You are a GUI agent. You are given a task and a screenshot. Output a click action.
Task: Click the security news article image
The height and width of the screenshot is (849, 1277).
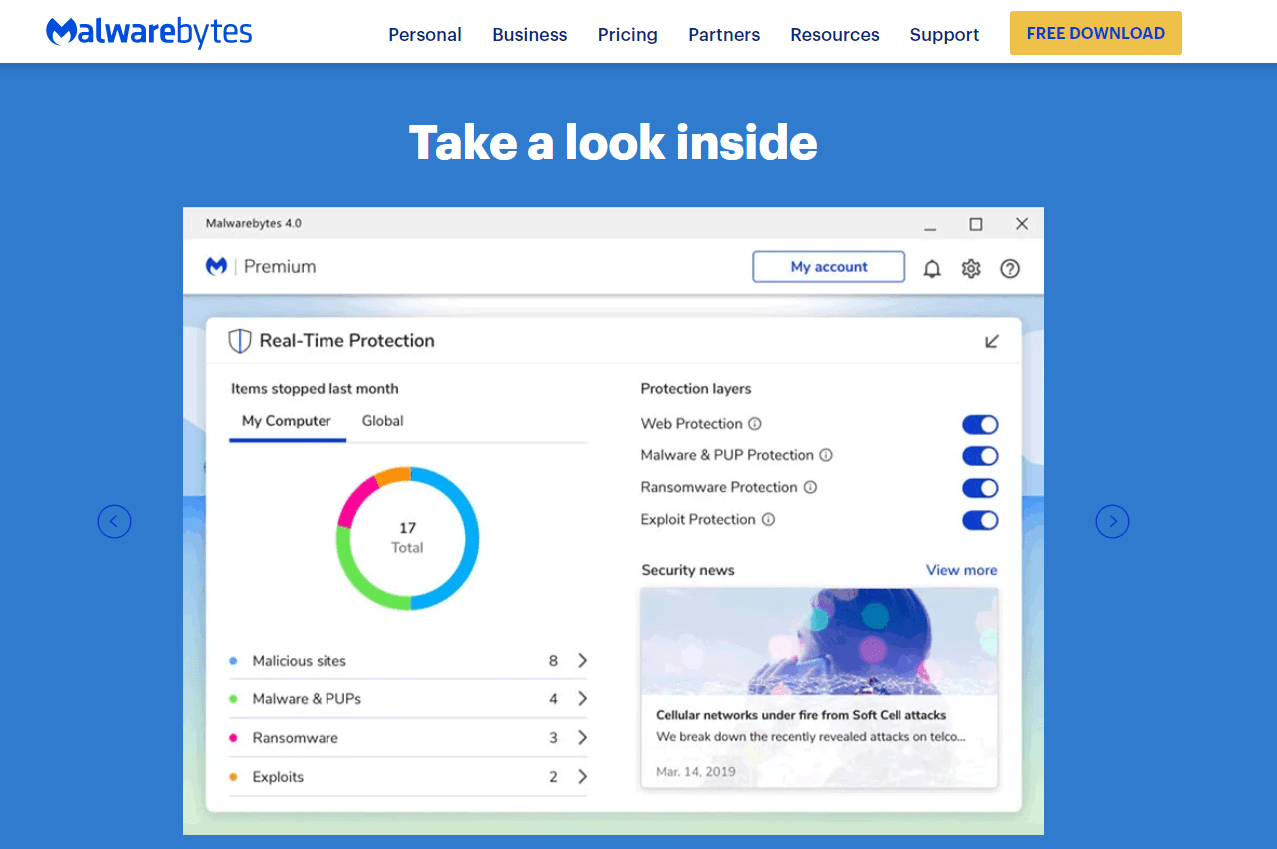[x=819, y=641]
